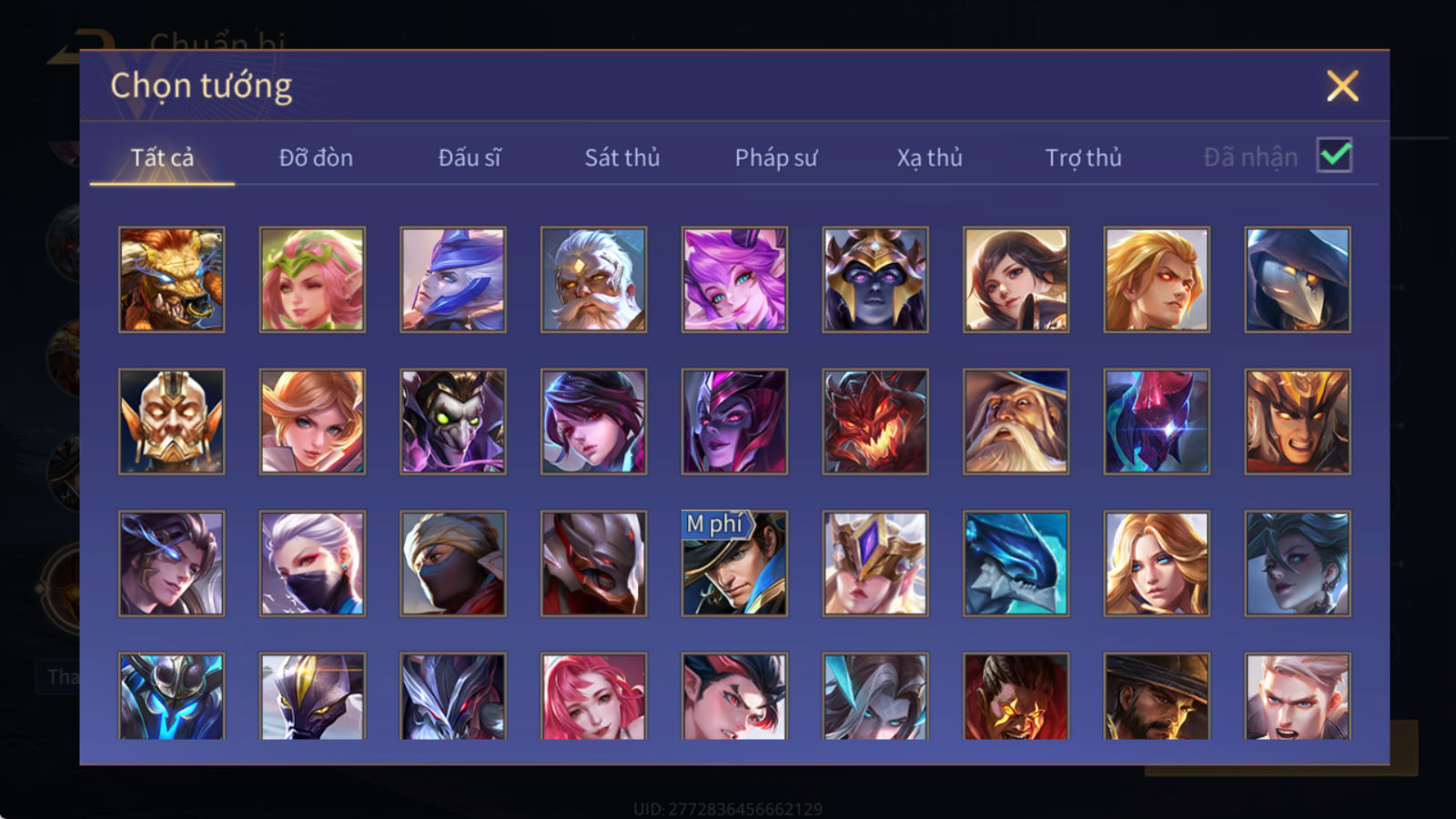
Task: View the 'Đấu sĩ' tab
Action: pyautogui.click(x=470, y=157)
